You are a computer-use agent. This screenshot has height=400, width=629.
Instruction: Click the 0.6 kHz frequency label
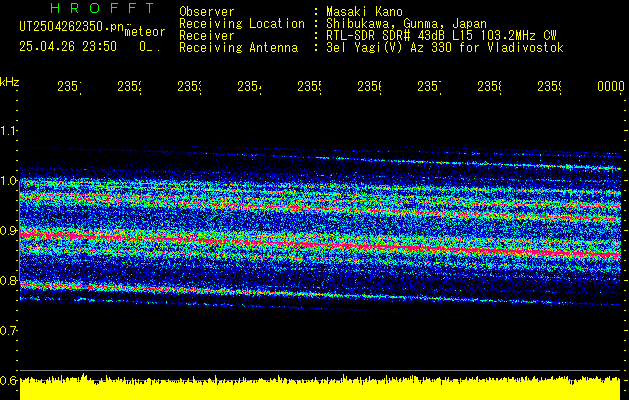click(8, 380)
